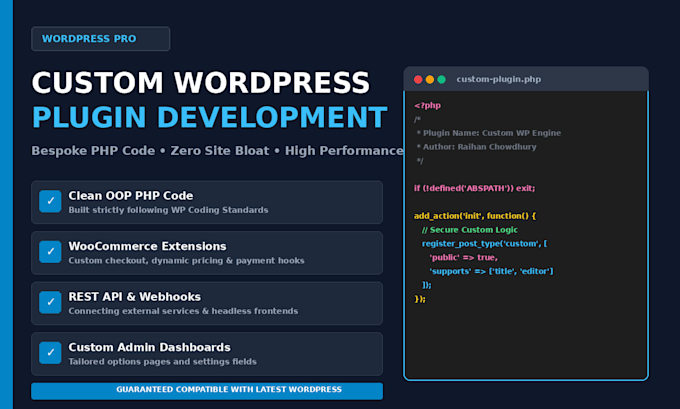Click the Guaranteed Compatible With Latest WordPress banner
This screenshot has height=409, width=680.
(207, 390)
